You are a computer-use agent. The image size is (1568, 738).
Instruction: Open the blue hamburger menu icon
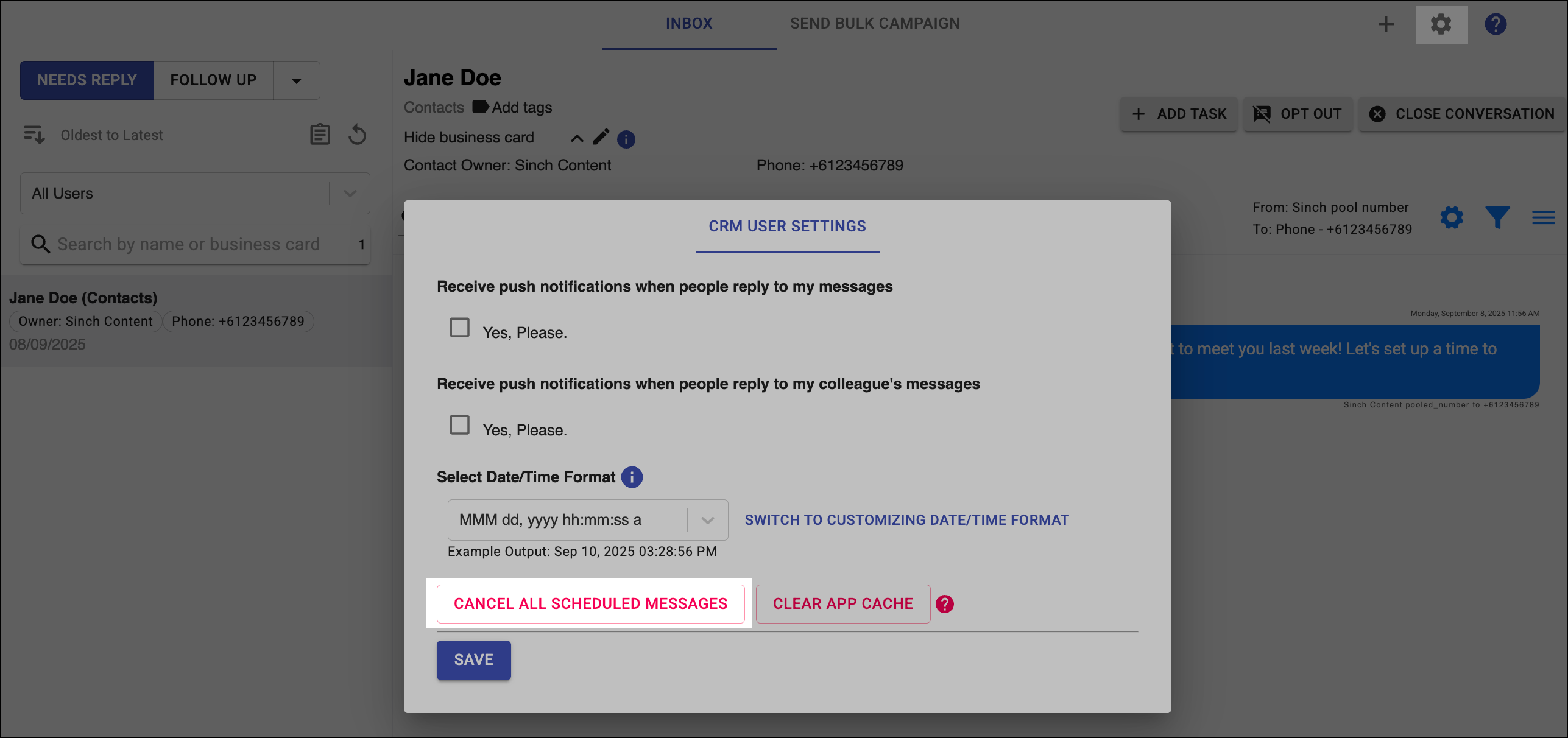(1543, 217)
